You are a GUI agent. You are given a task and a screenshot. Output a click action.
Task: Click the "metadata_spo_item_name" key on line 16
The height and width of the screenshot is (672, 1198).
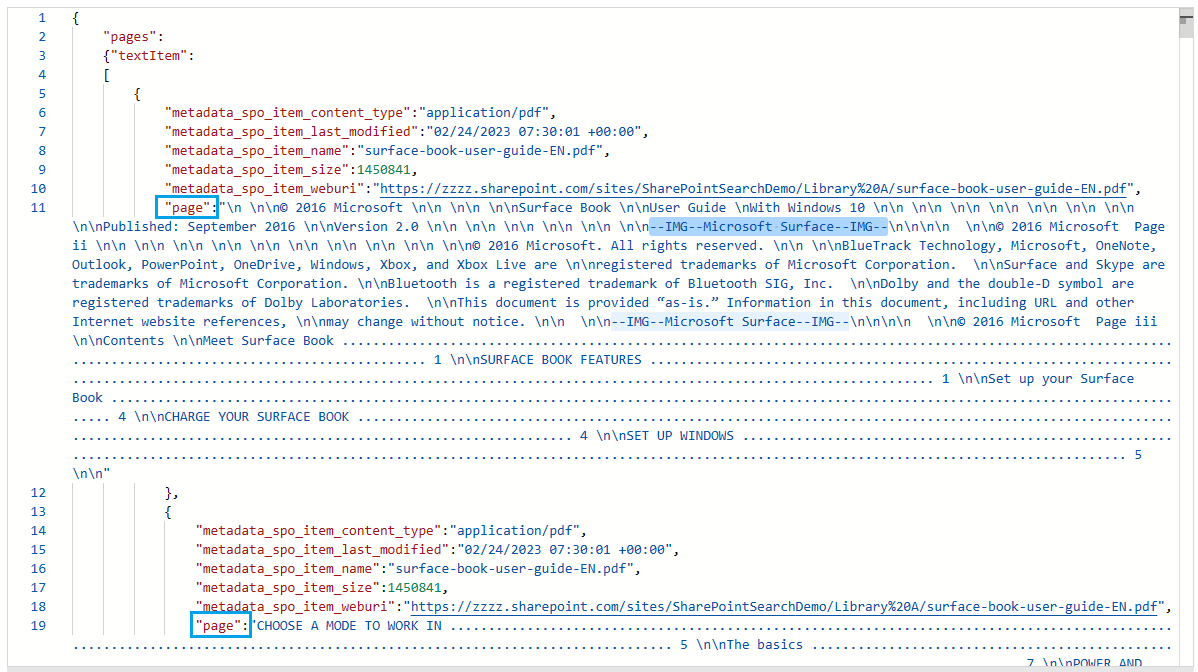(x=288, y=569)
